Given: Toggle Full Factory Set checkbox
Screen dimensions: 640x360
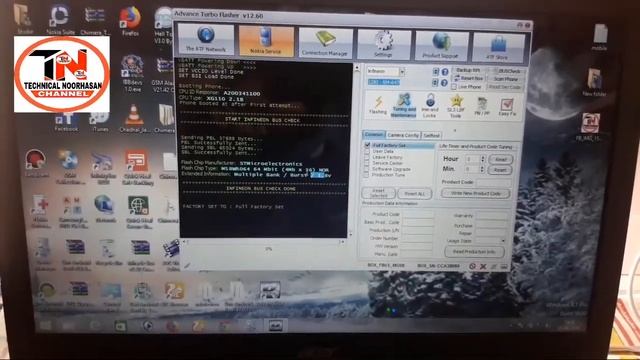Looking at the screenshot, I should 367,145.
